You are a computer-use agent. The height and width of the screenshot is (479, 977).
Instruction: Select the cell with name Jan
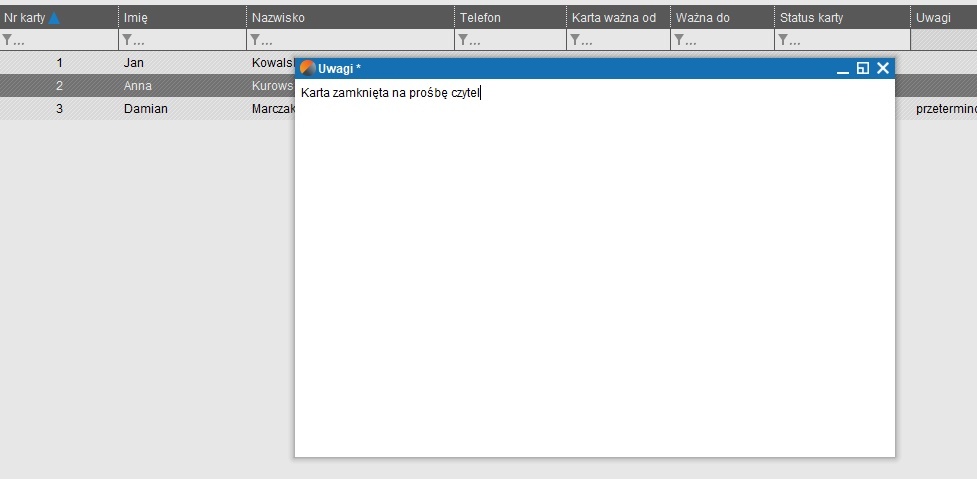tap(183, 63)
